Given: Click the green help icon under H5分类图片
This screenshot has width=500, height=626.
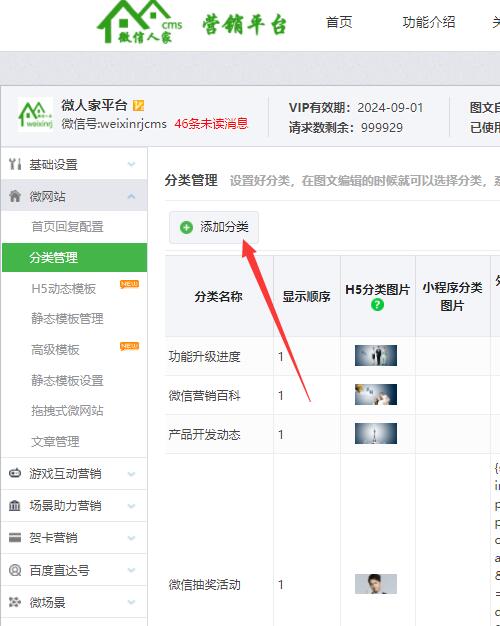Looking at the screenshot, I should (377, 305).
